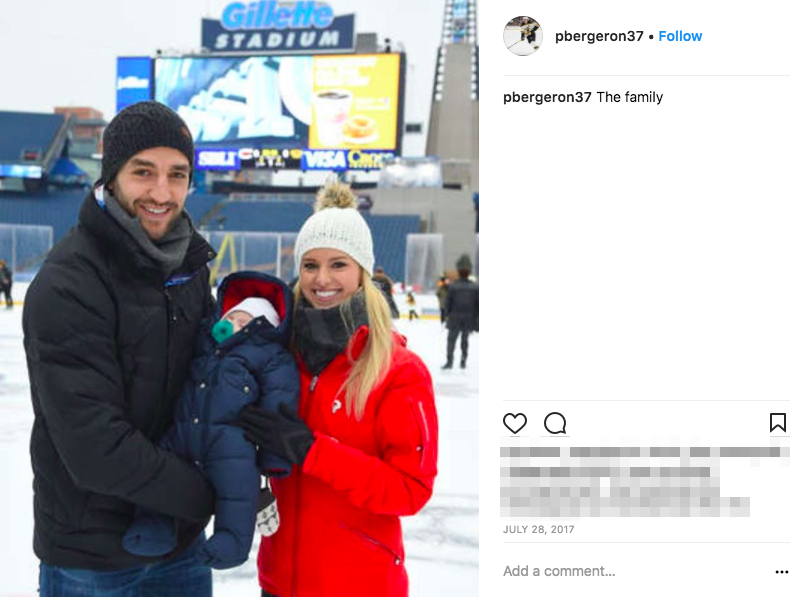Viewport: 812px width, 597px height.
Task: Click the VISA banner under the scoreboard
Action: pyautogui.click(x=325, y=159)
